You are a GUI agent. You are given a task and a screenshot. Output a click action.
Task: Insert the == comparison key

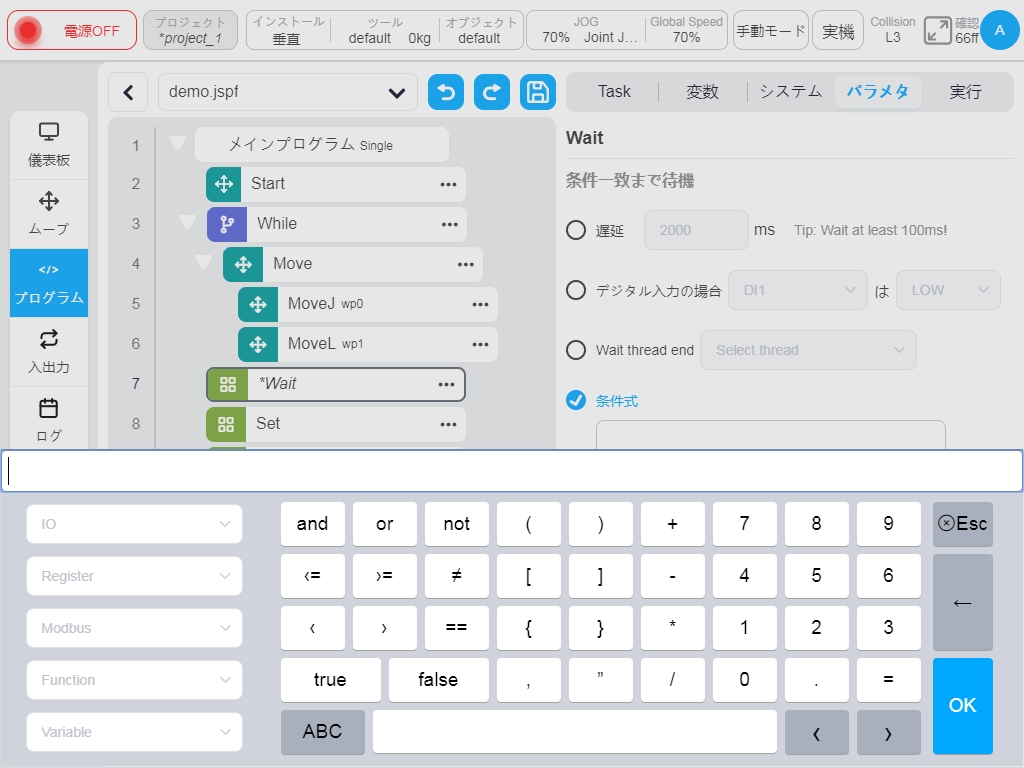pyautogui.click(x=456, y=628)
